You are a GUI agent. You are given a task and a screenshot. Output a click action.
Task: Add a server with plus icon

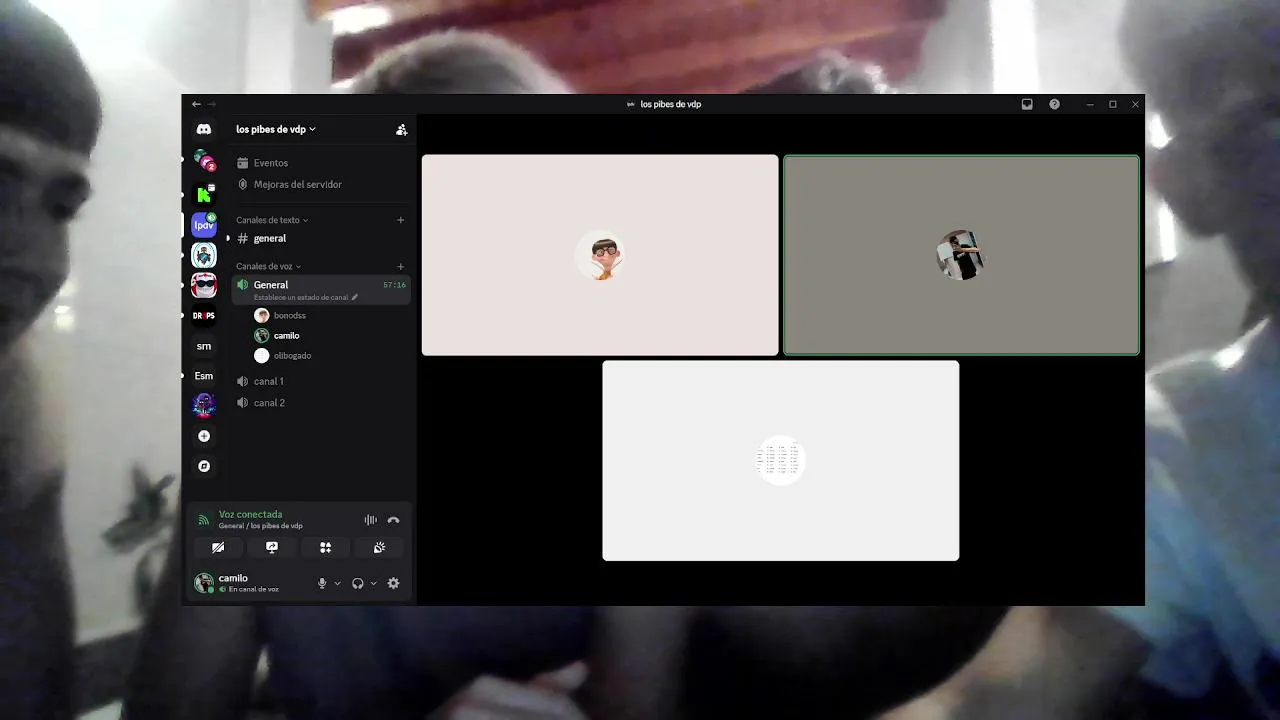click(204, 436)
